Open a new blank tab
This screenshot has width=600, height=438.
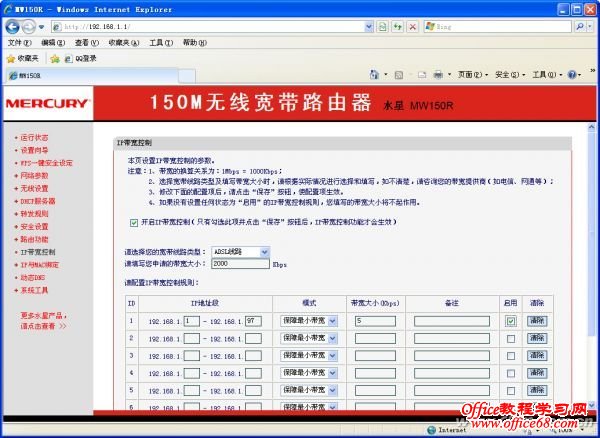click(187, 76)
